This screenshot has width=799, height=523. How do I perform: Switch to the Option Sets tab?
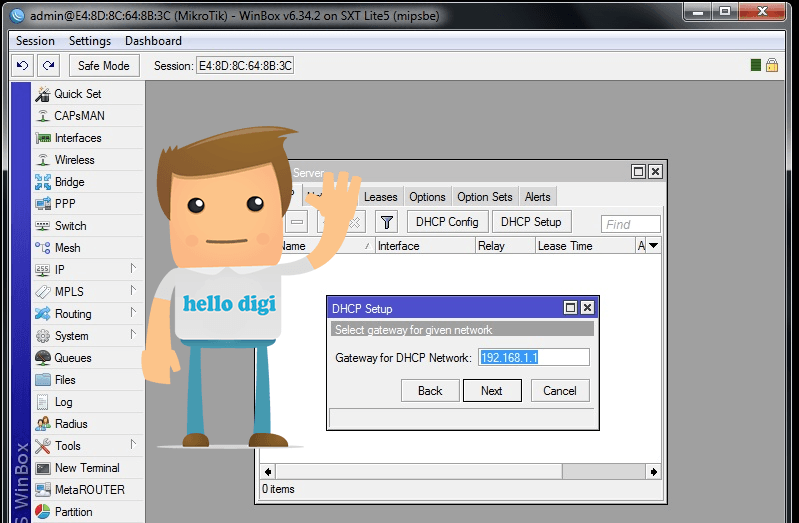coord(485,197)
